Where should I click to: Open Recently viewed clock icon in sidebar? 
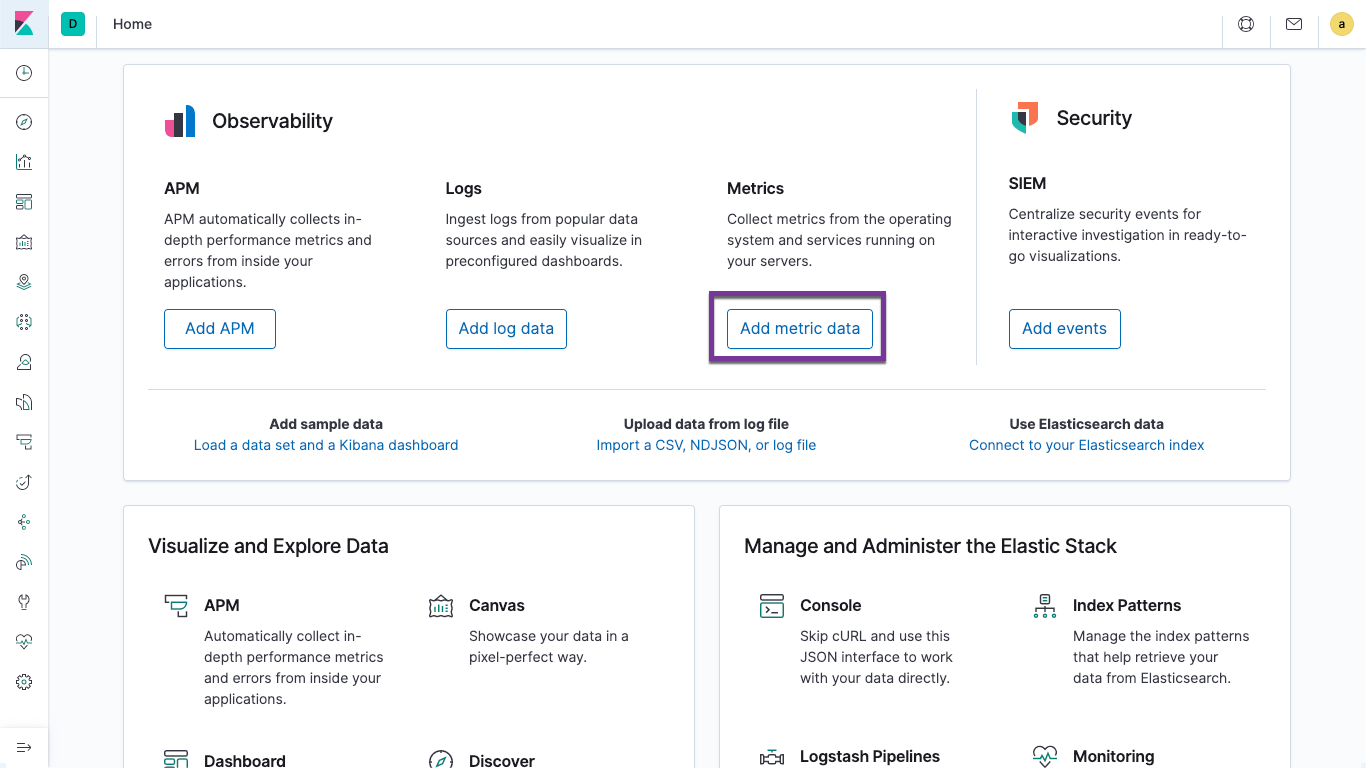coord(24,73)
